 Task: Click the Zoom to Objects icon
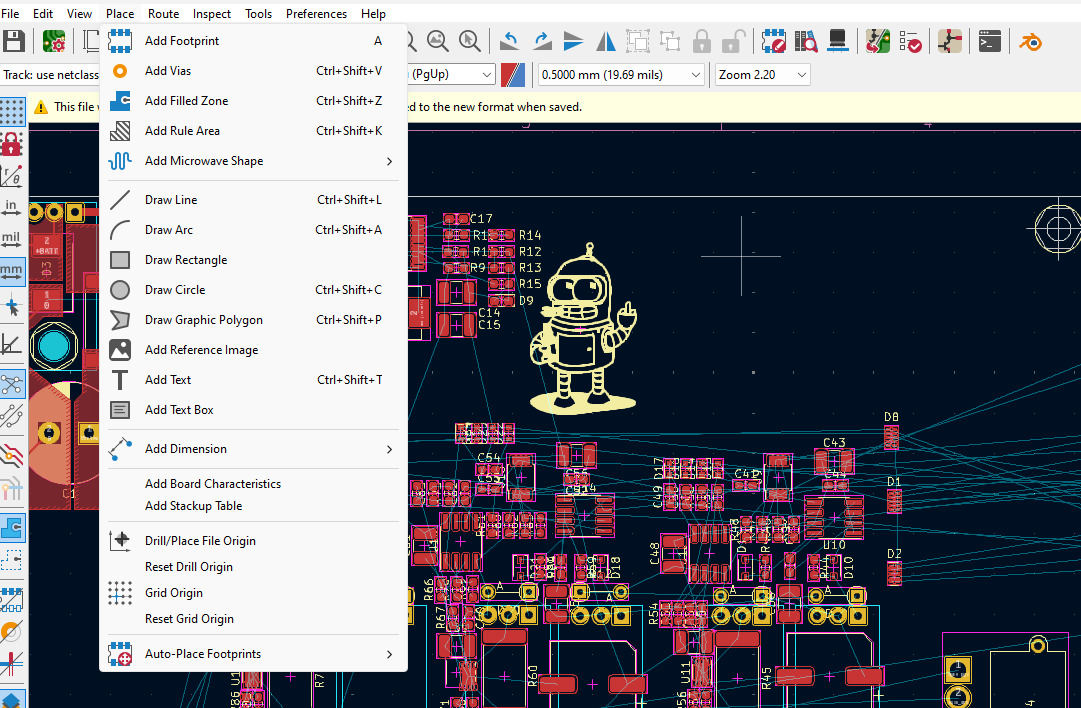point(437,41)
